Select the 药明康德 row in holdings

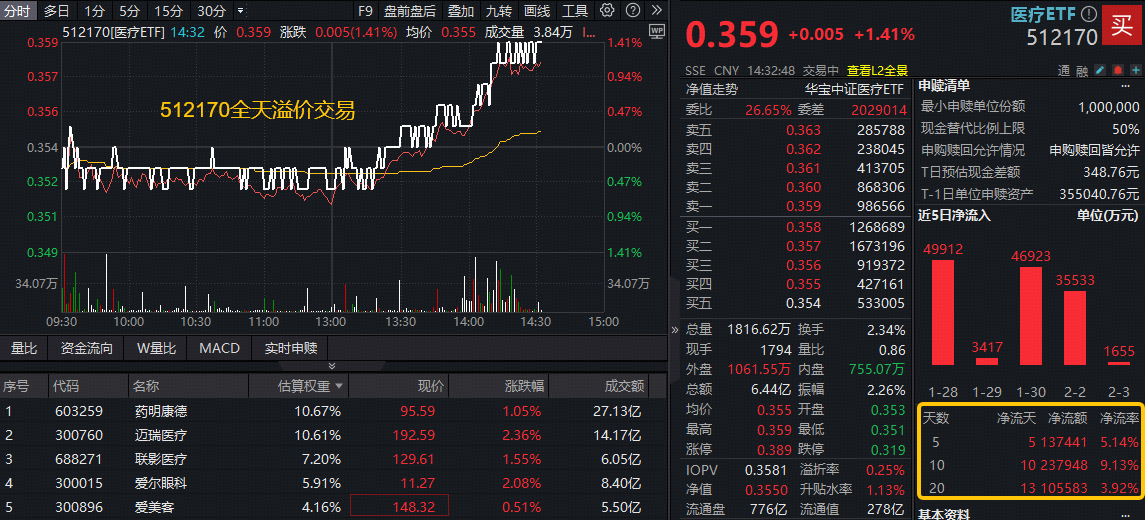pyautogui.click(x=160, y=411)
